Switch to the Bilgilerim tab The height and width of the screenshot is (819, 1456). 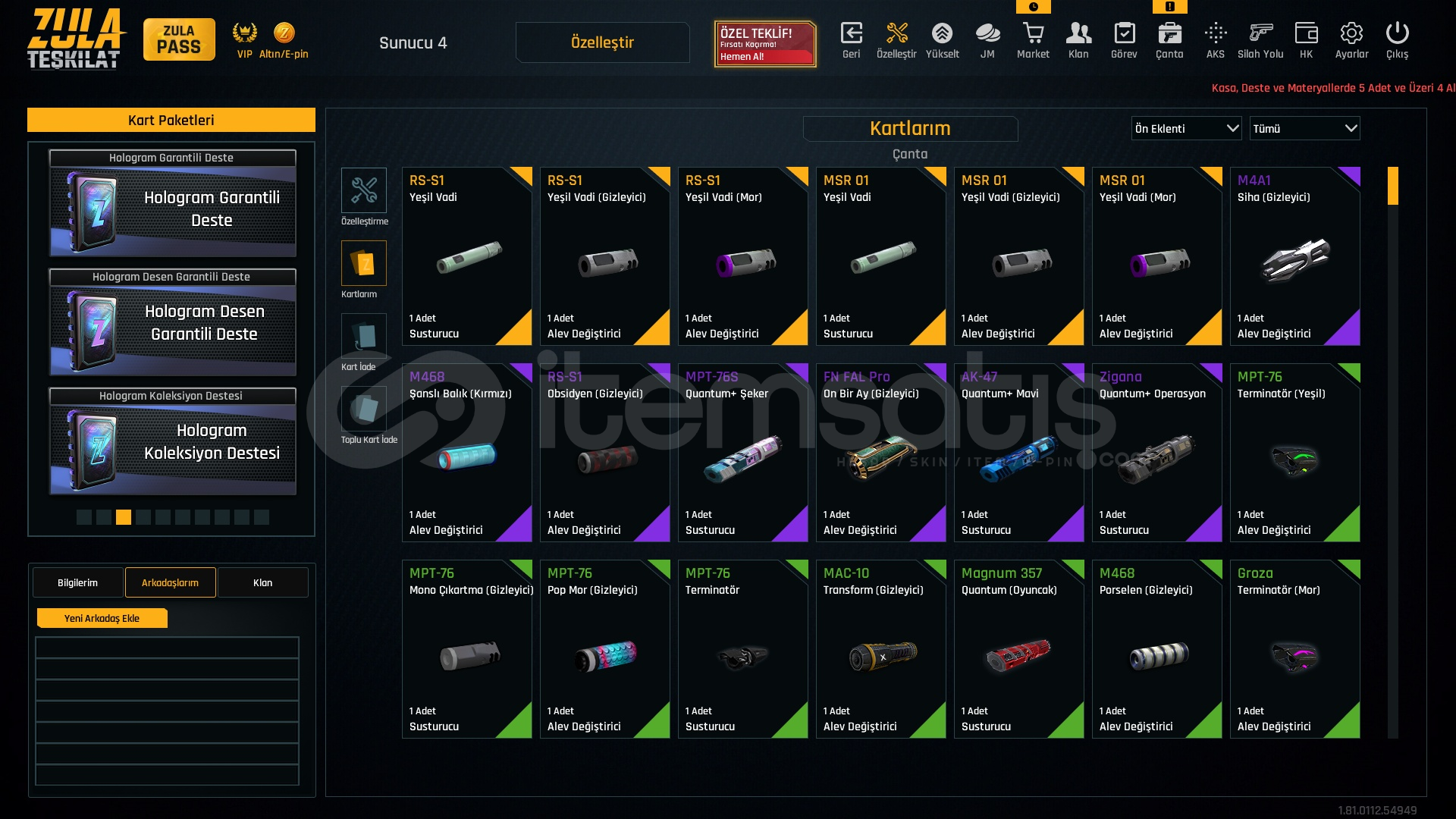pos(77,582)
